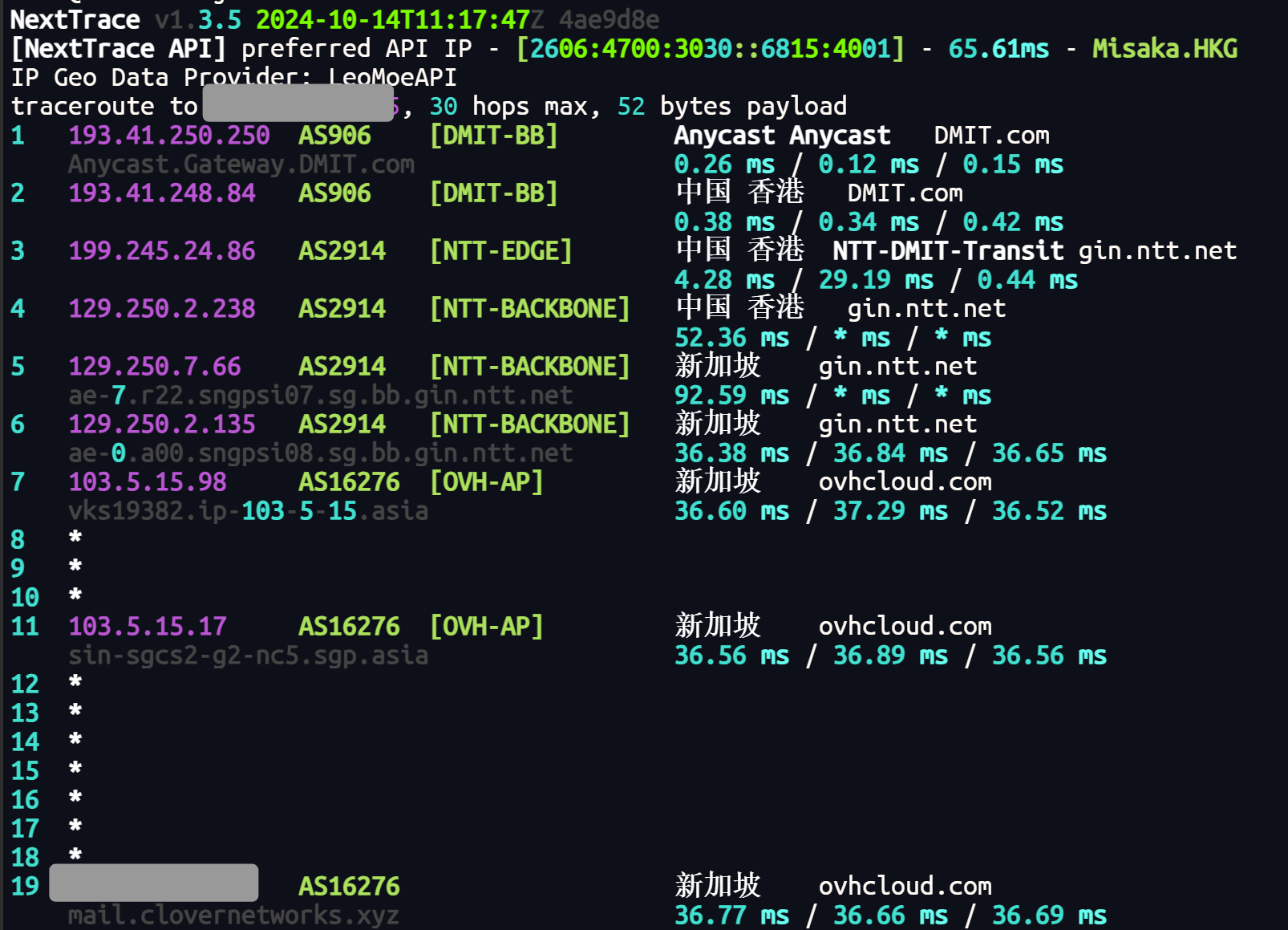This screenshot has width=1288, height=930.
Task: Click [NTT-BACKBONE] label on hop 5
Action: point(530,367)
